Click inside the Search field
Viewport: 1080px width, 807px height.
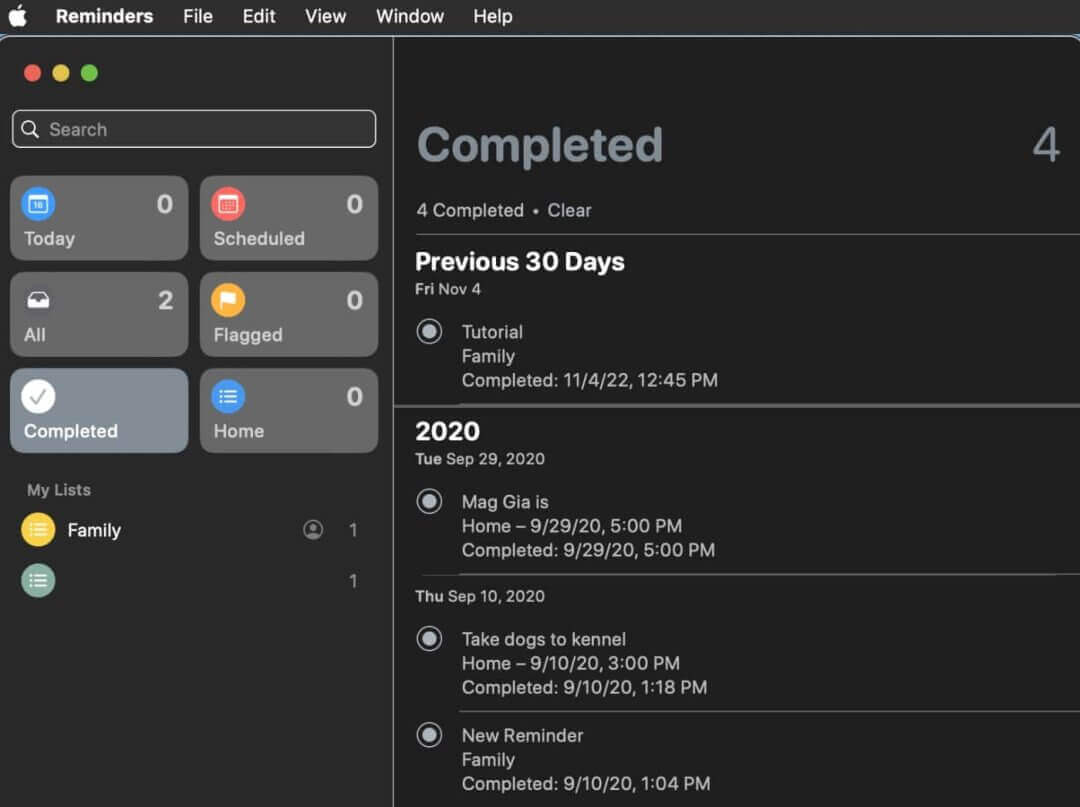pyautogui.click(x=200, y=129)
